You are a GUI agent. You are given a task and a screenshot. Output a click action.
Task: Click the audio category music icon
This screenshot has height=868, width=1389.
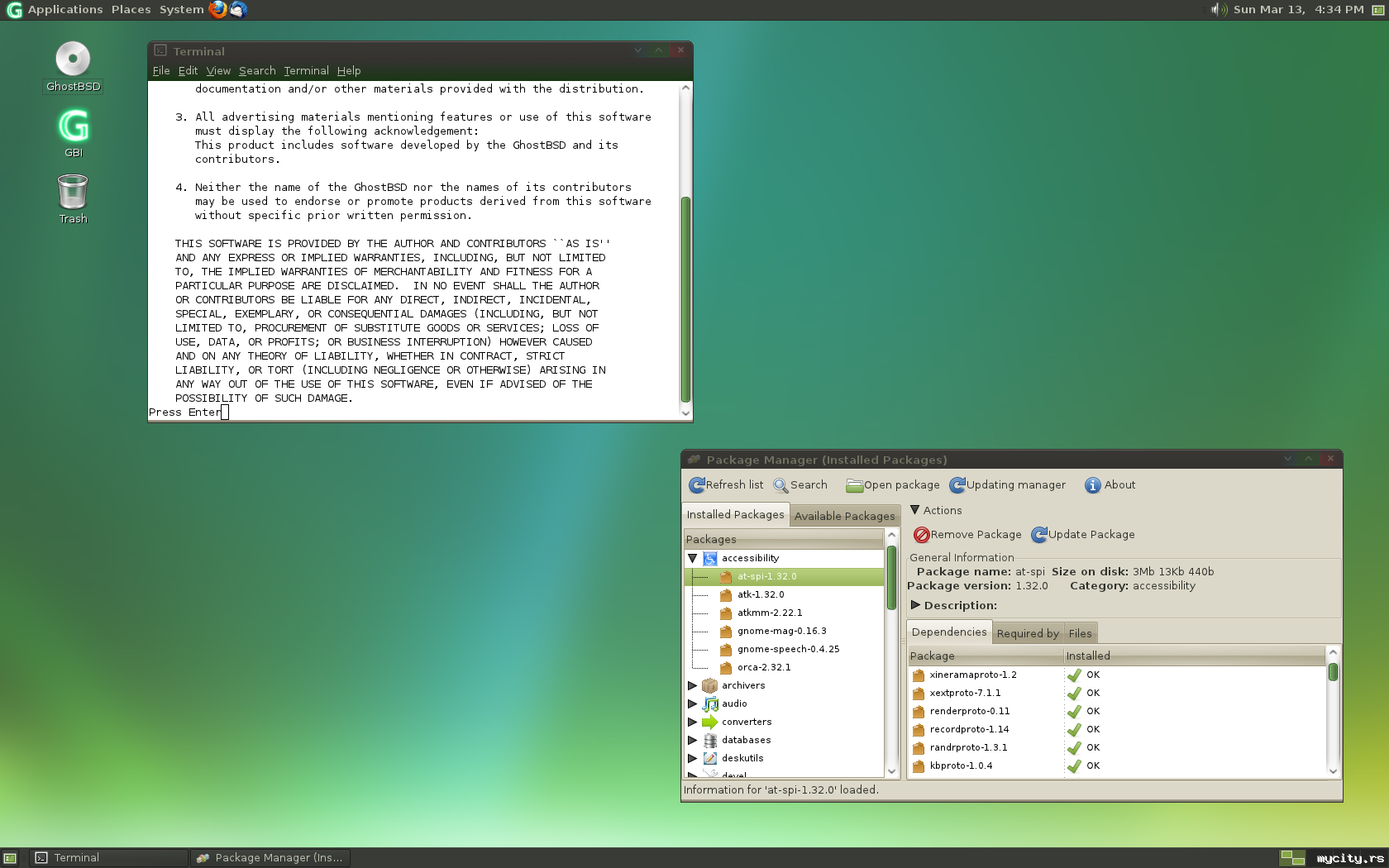709,704
